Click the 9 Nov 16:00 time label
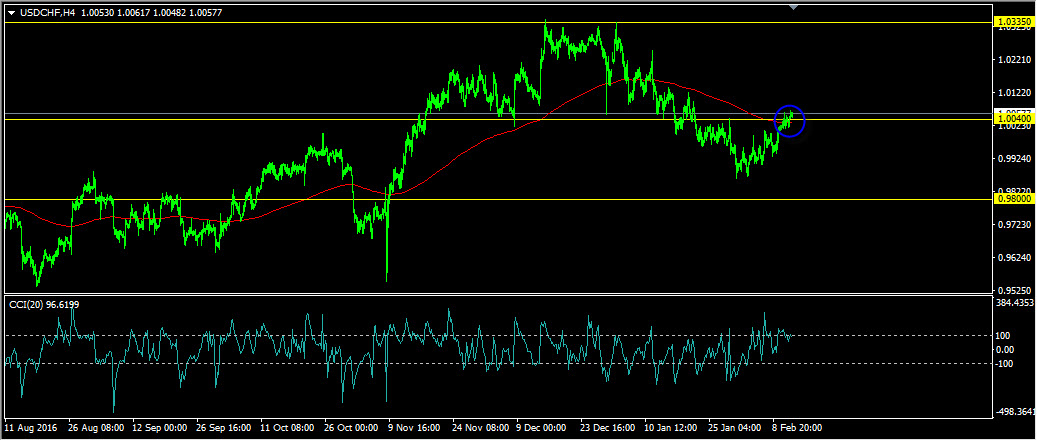This screenshot has height=441, width=1037. 415,428
